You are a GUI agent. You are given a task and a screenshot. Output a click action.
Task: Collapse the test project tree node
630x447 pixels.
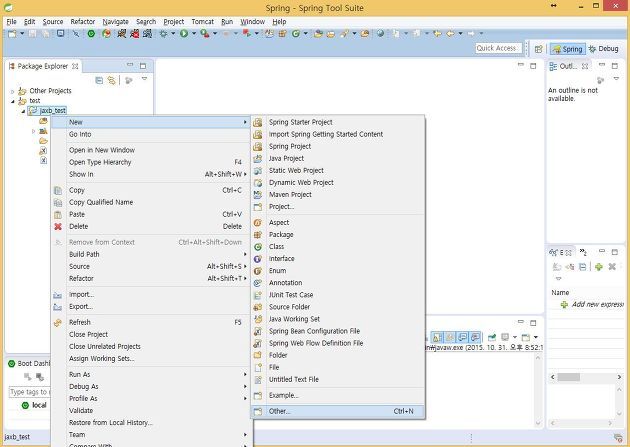point(12,101)
